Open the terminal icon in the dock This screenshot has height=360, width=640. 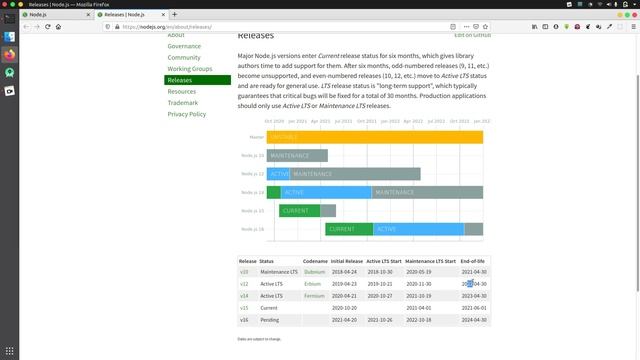[9, 19]
